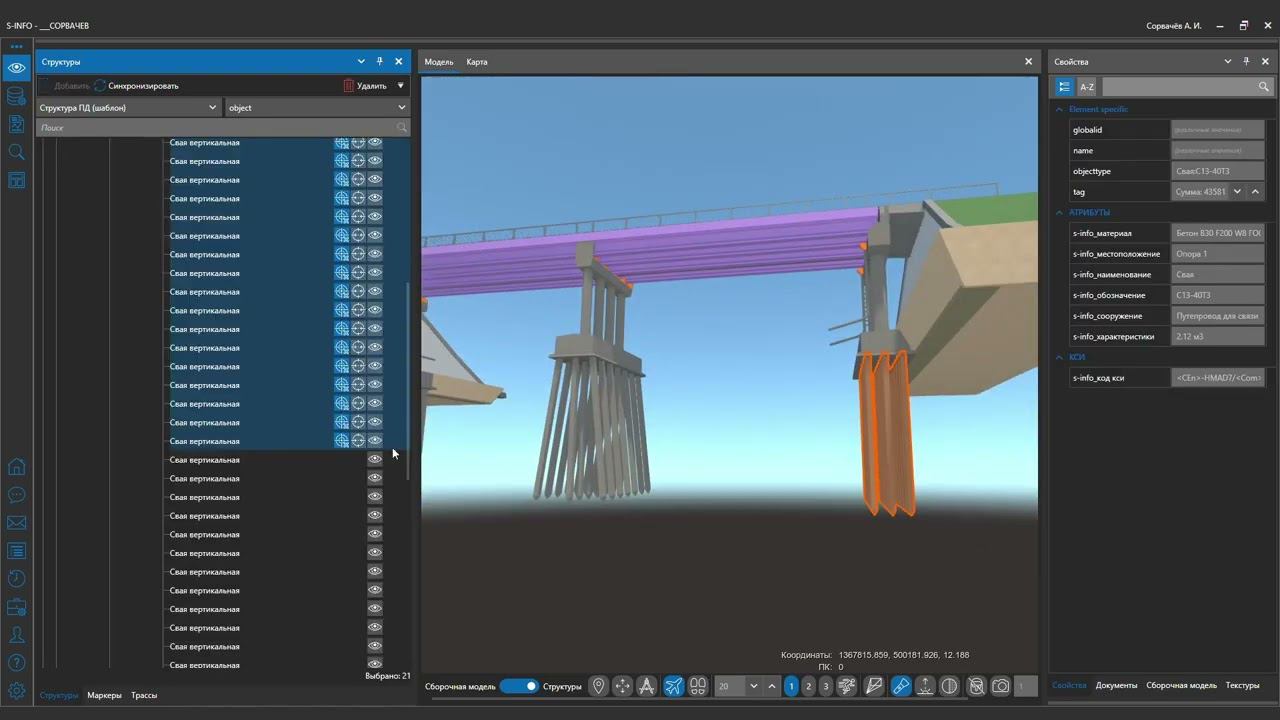Open the document report icon in left sidebar
Screen dimensions: 1280x720
click(x=16, y=124)
